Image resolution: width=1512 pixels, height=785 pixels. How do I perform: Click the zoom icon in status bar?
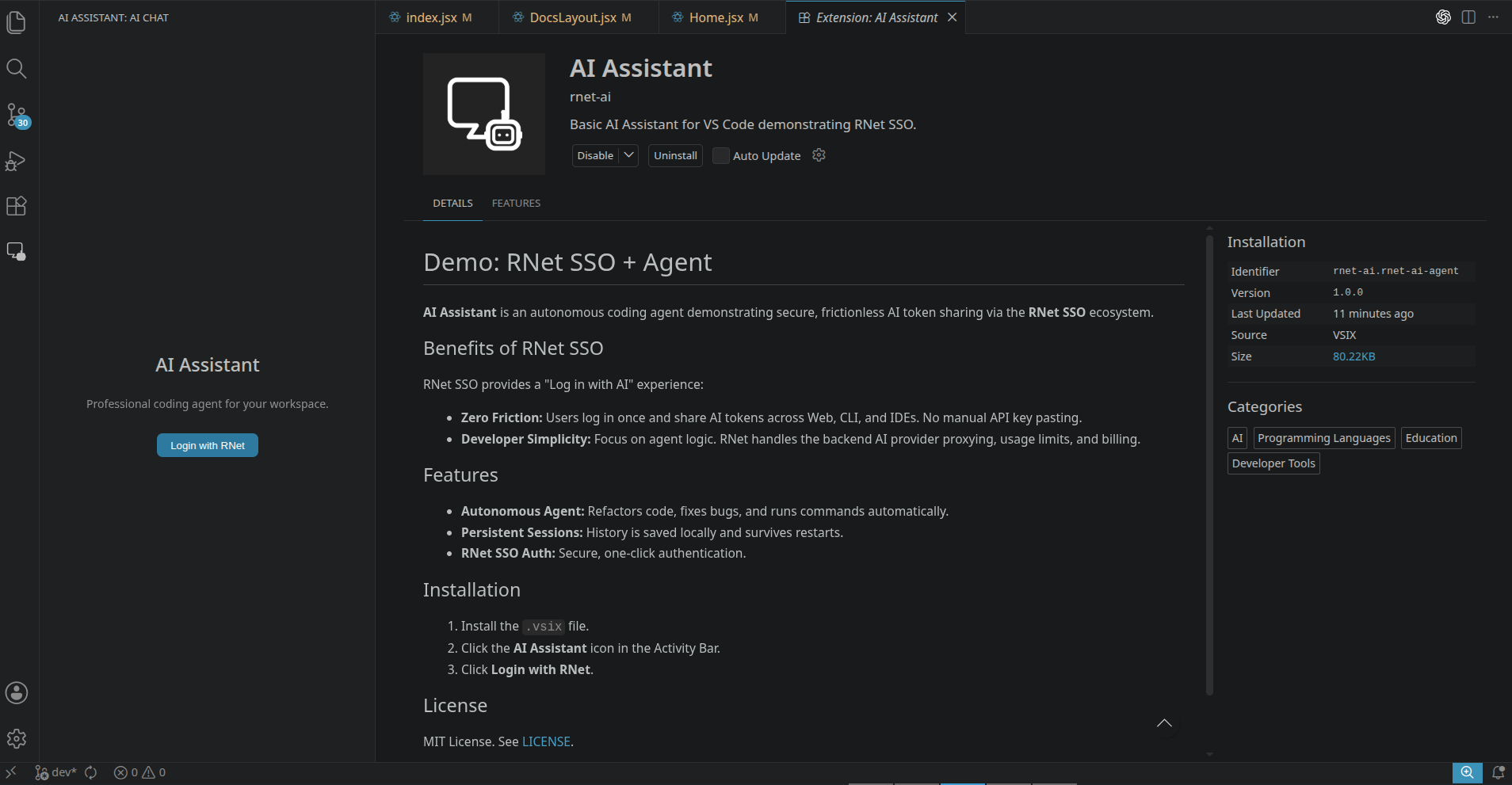[1468, 772]
